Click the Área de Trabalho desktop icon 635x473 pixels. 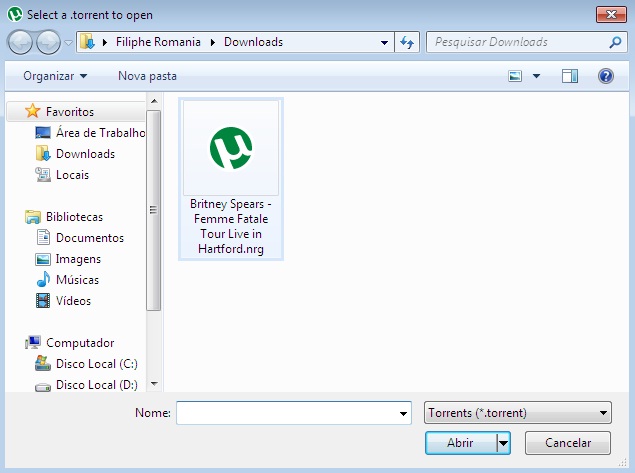tap(43, 133)
